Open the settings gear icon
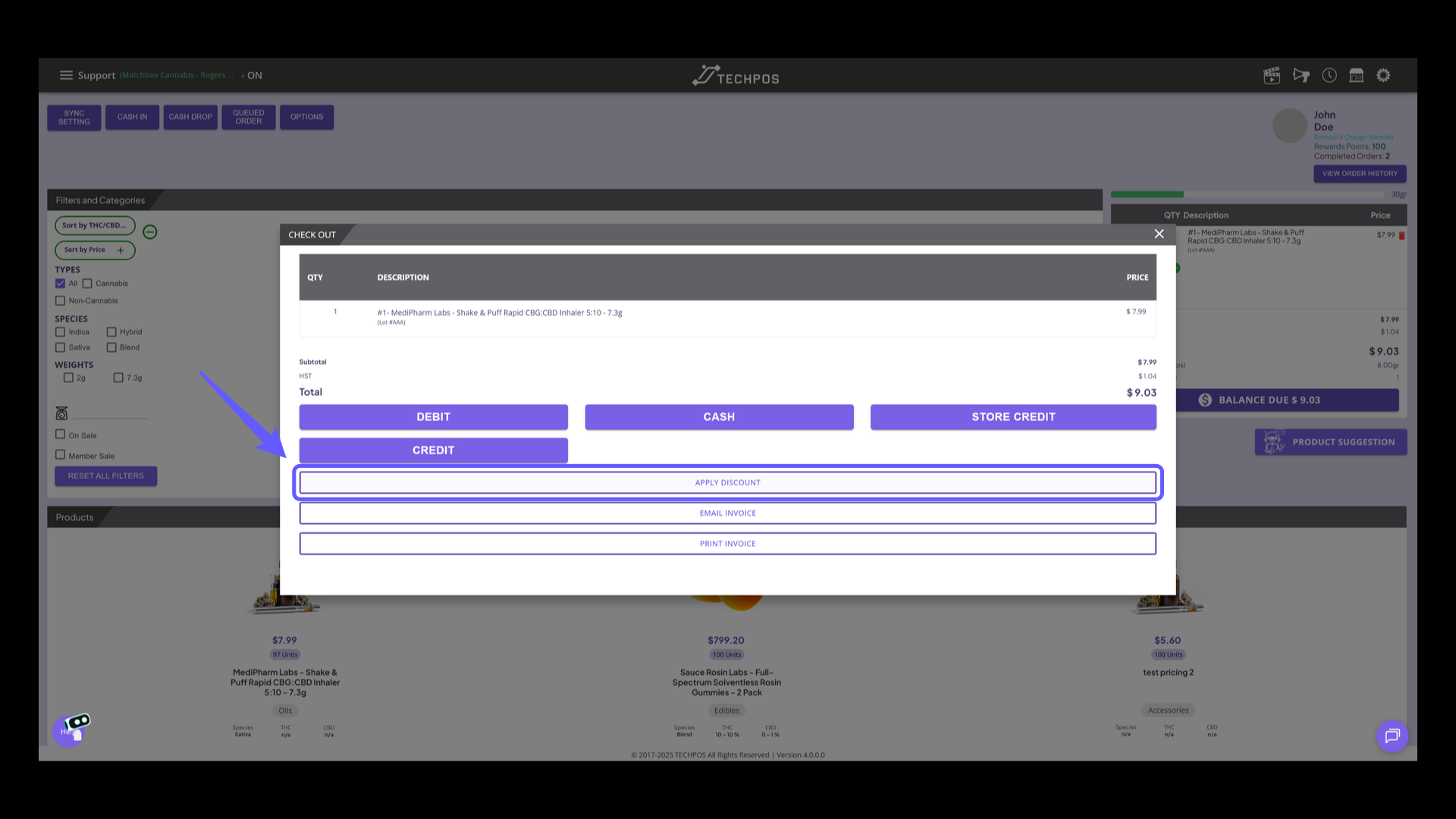The width and height of the screenshot is (1456, 819). click(x=1384, y=75)
